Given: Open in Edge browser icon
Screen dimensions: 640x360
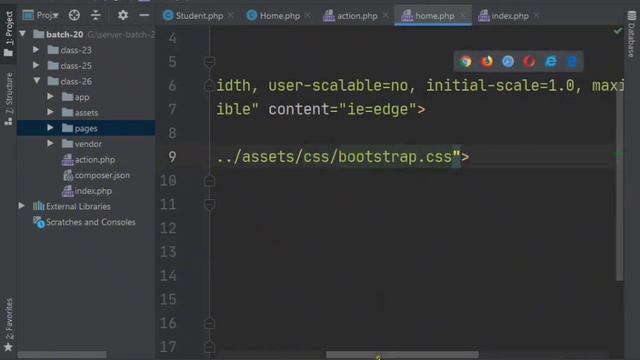Looking at the screenshot, I should [572, 61].
